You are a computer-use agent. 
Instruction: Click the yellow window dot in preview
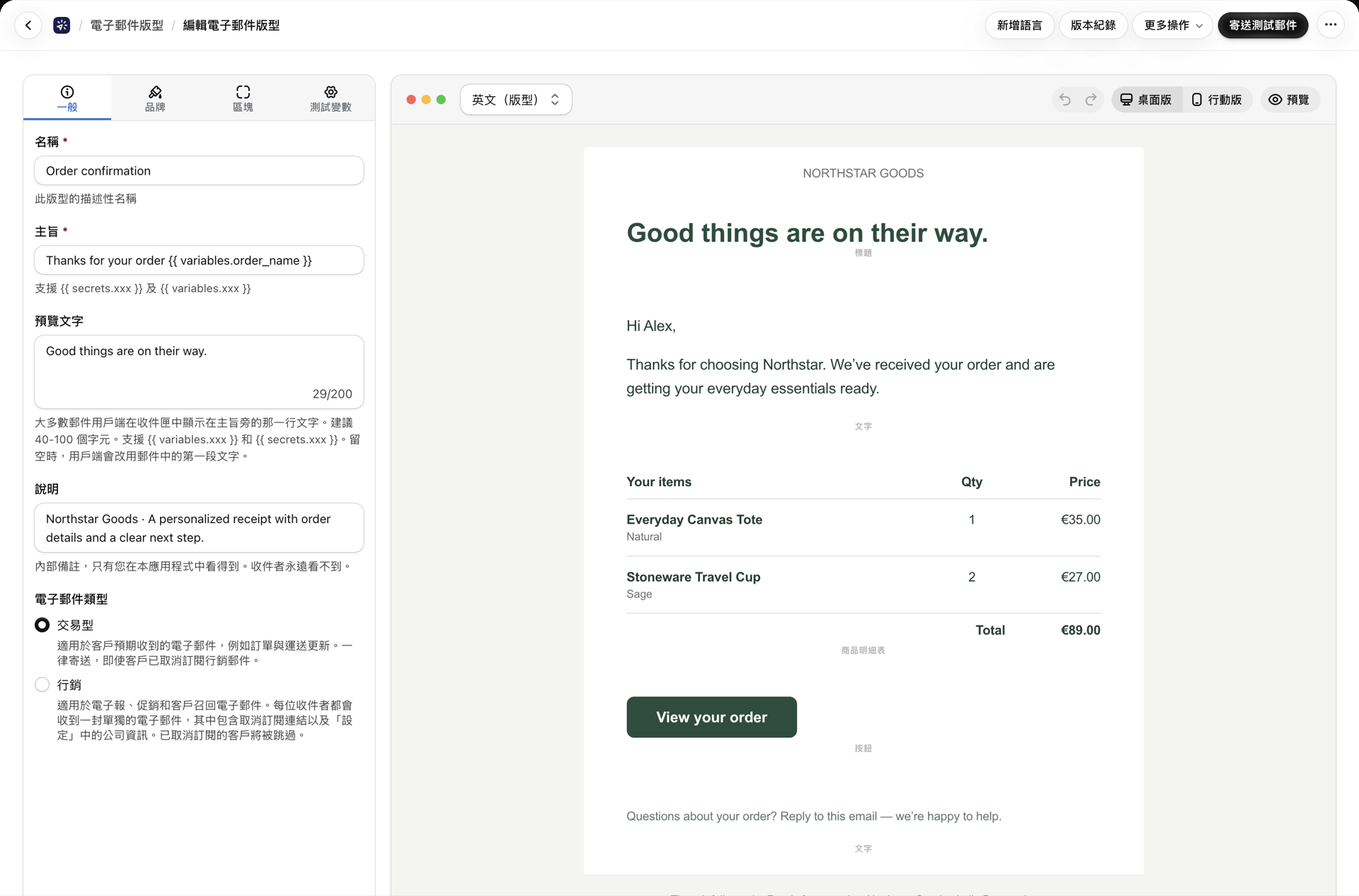pos(426,100)
